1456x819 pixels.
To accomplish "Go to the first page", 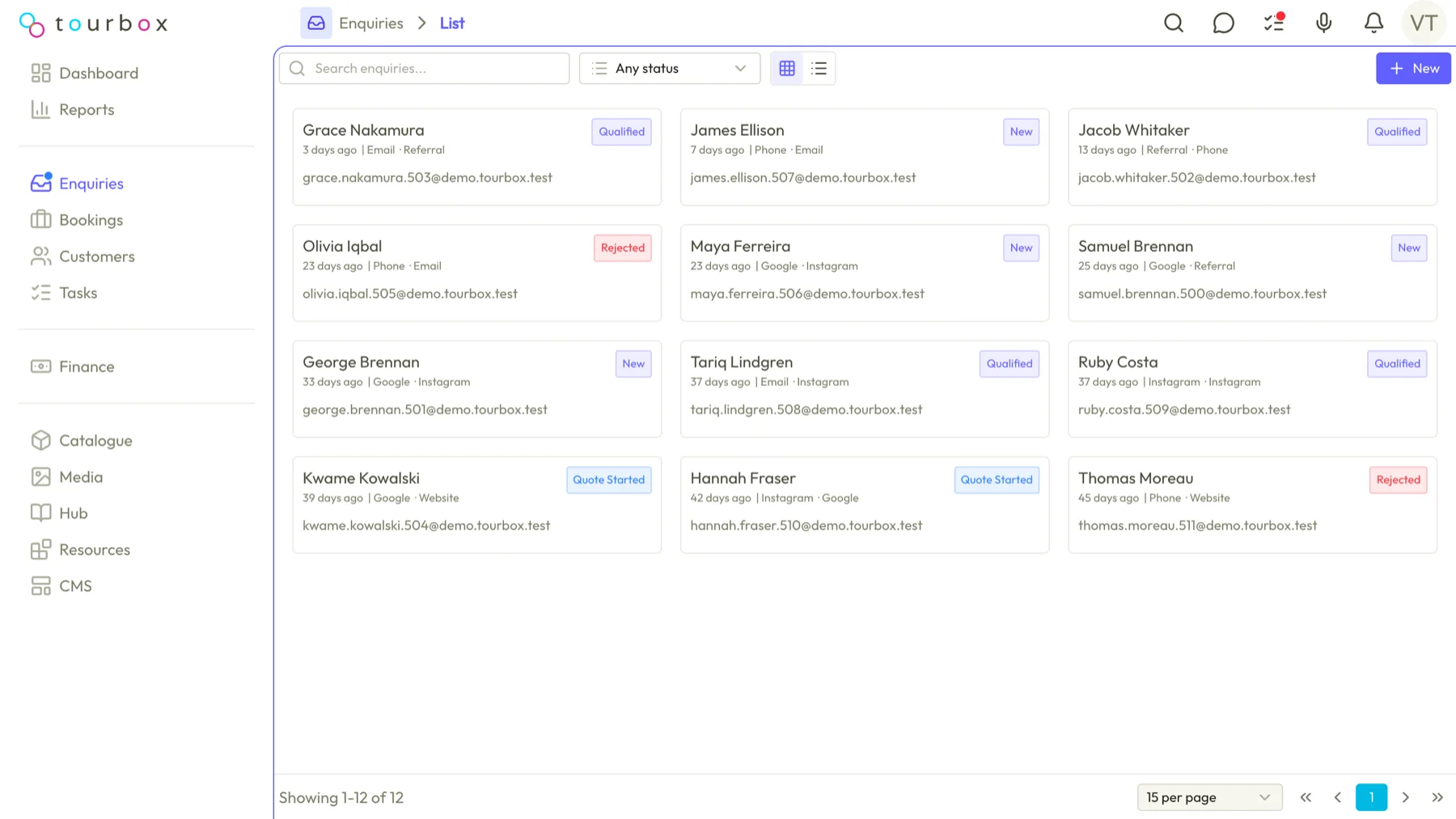I will click(1306, 797).
